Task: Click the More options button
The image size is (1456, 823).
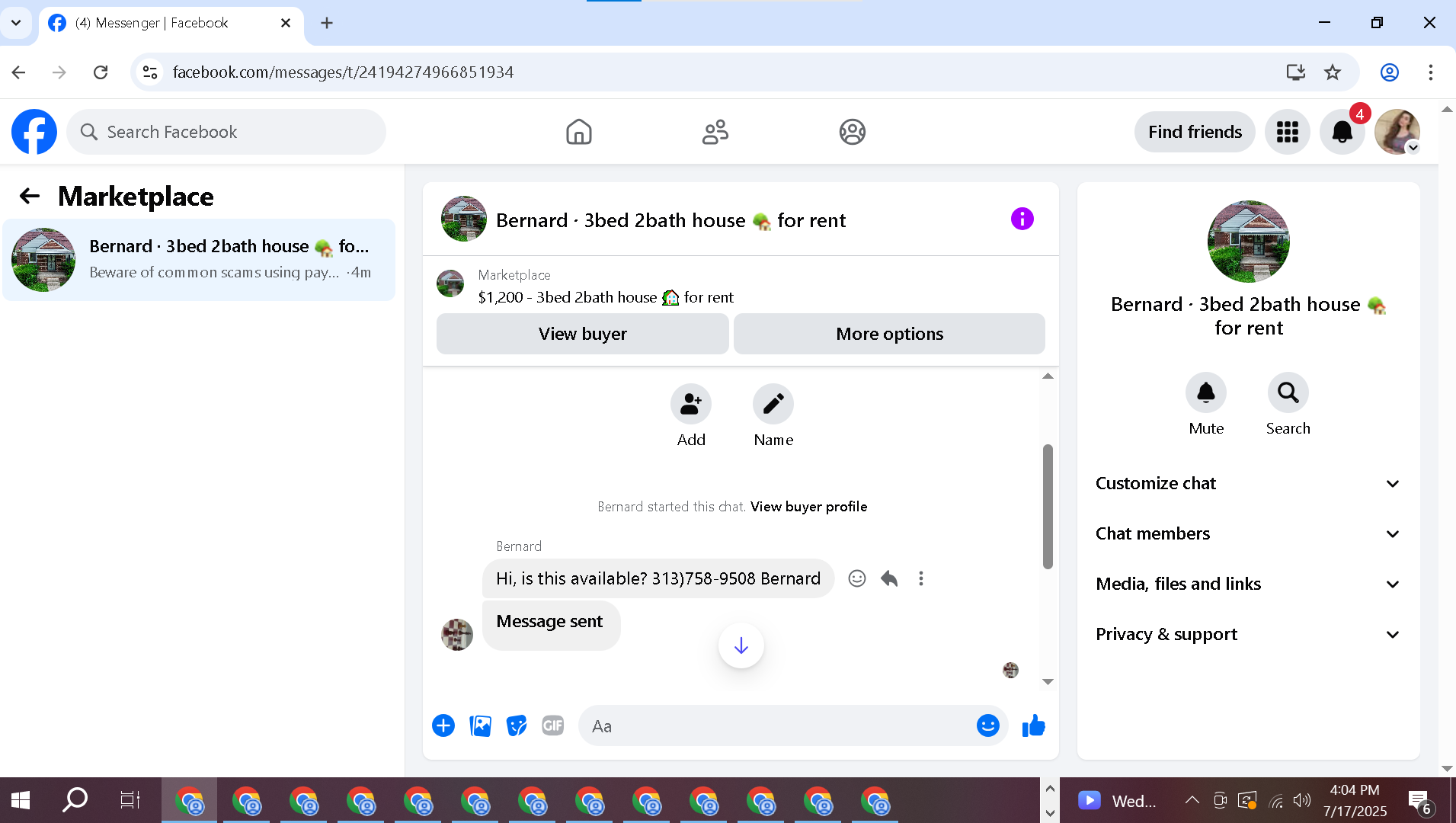Action: click(889, 334)
